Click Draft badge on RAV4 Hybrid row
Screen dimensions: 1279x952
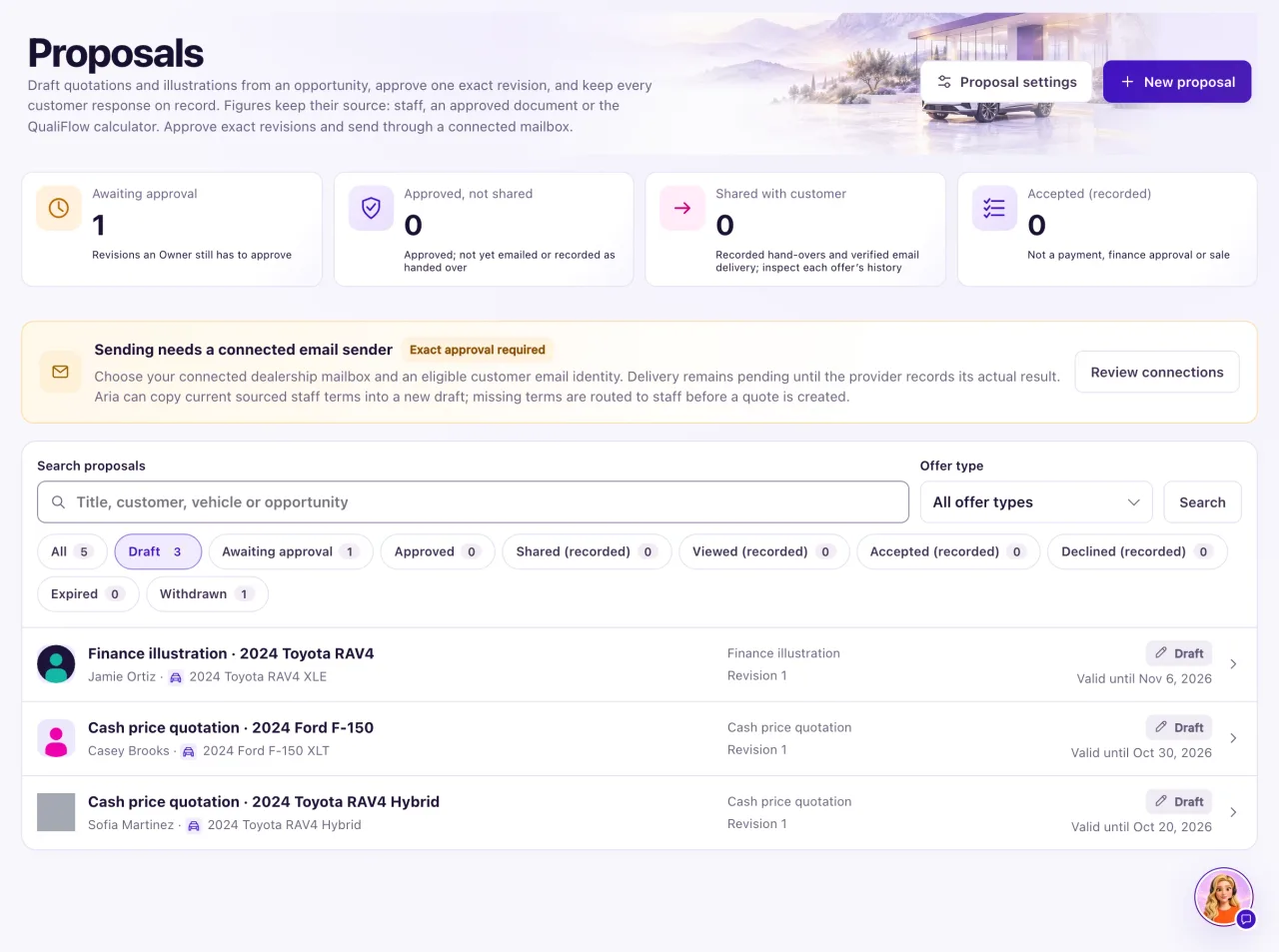1179,801
